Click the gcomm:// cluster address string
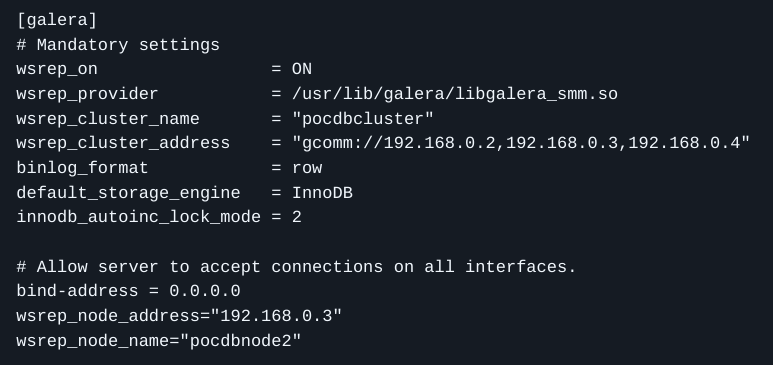Screen dimensions: 773x365 pyautogui.click(x=521, y=143)
